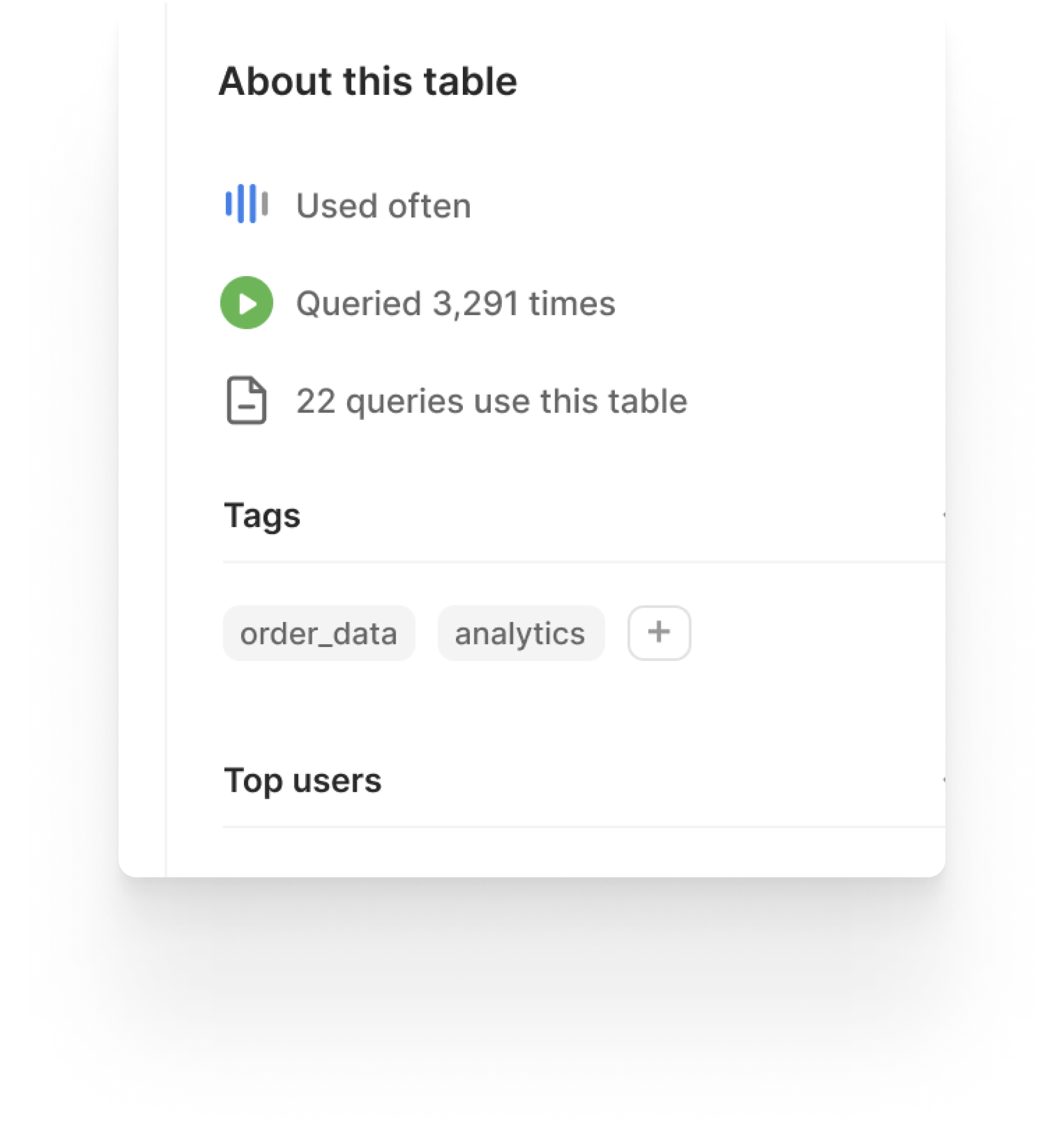Click the blue usage frequency bars icon
The width and height of the screenshot is (1064, 1144).
pyautogui.click(x=246, y=203)
